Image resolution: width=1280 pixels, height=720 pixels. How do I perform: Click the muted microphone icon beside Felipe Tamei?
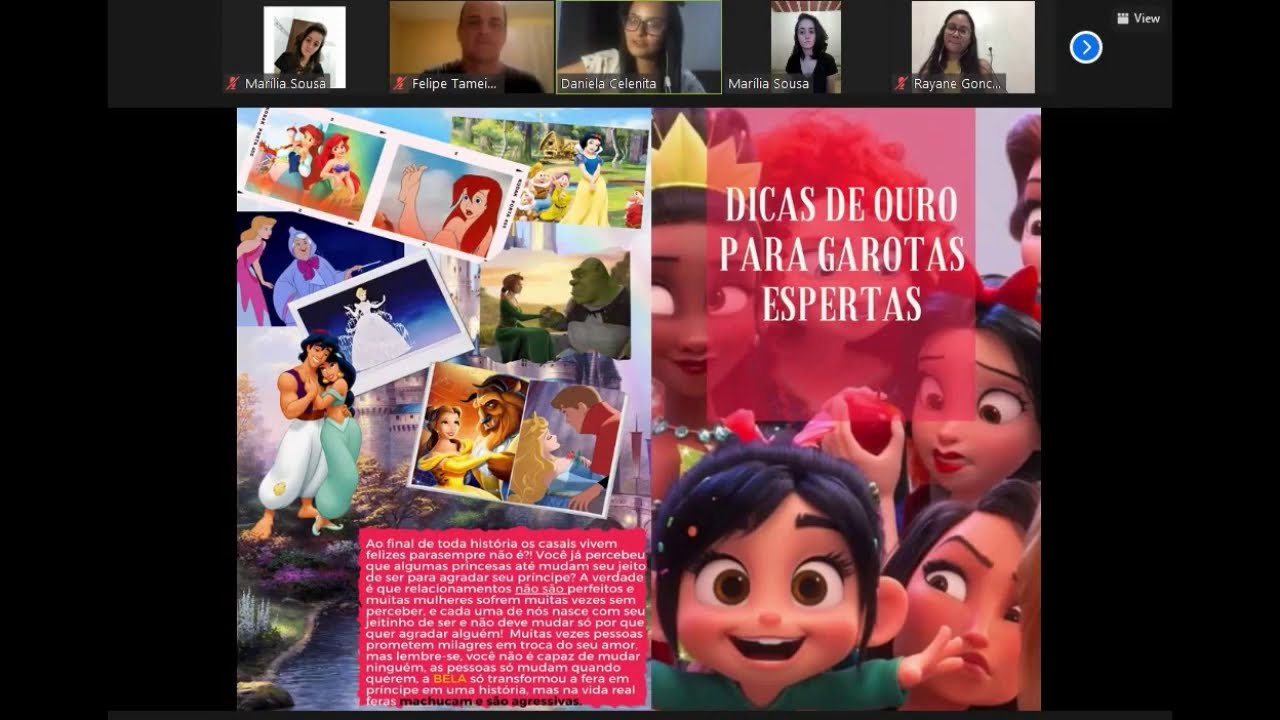pyautogui.click(x=400, y=84)
